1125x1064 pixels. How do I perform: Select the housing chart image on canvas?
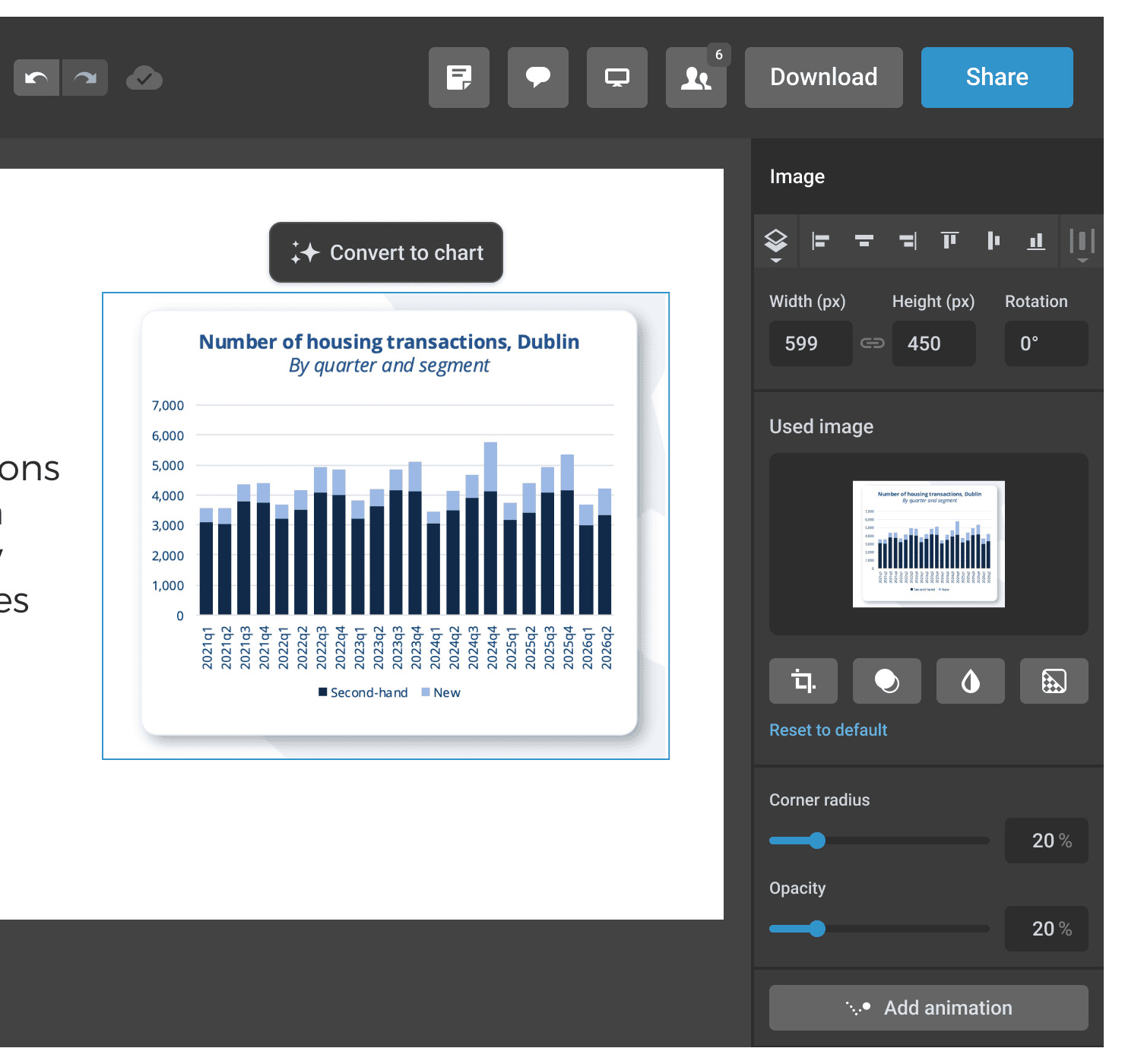point(386,526)
